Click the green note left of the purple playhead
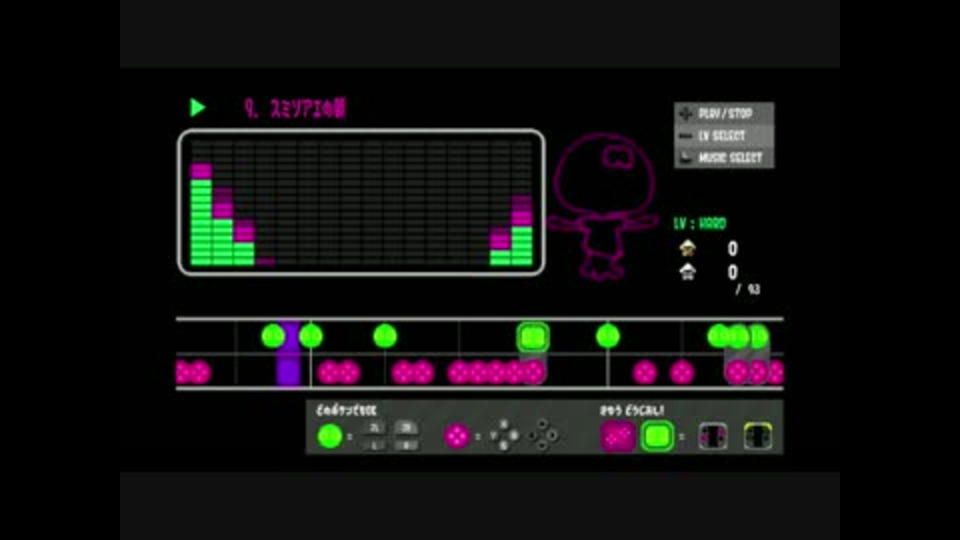 tap(272, 336)
